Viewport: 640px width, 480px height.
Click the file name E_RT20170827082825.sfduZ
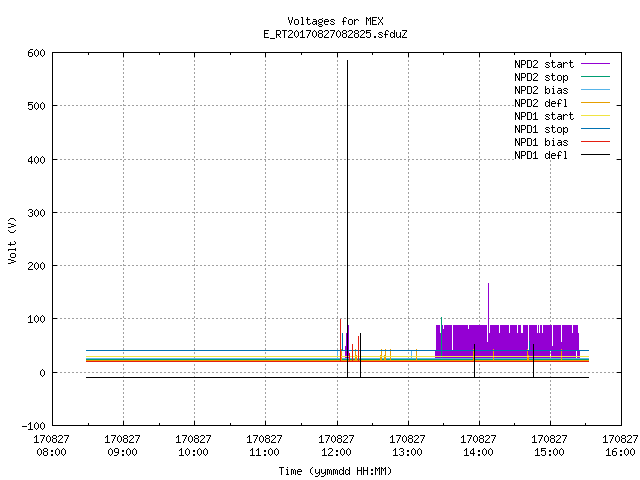335,34
